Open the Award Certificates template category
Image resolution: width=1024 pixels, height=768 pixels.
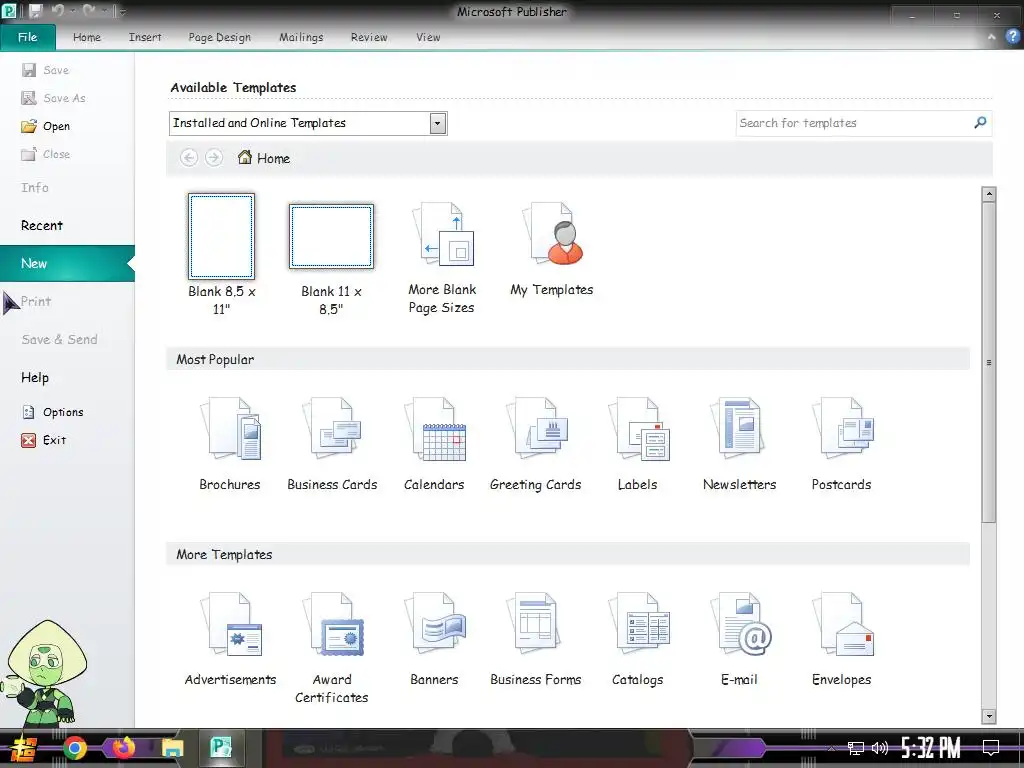coord(332,648)
